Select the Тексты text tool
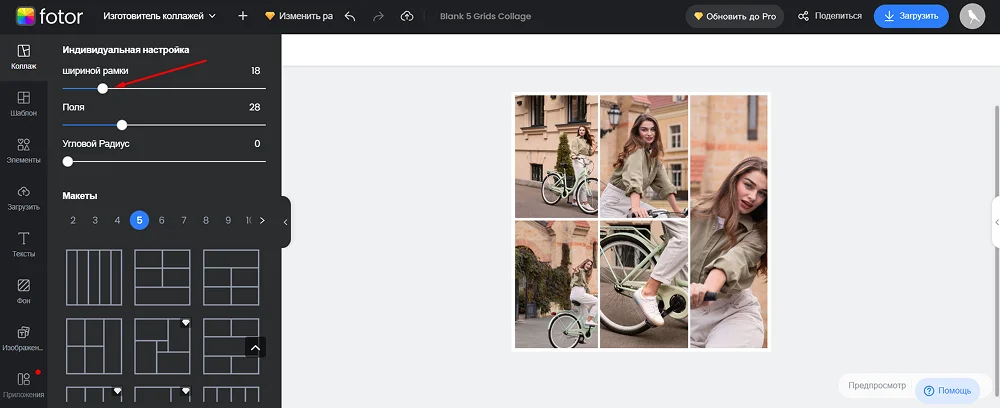 (23, 244)
